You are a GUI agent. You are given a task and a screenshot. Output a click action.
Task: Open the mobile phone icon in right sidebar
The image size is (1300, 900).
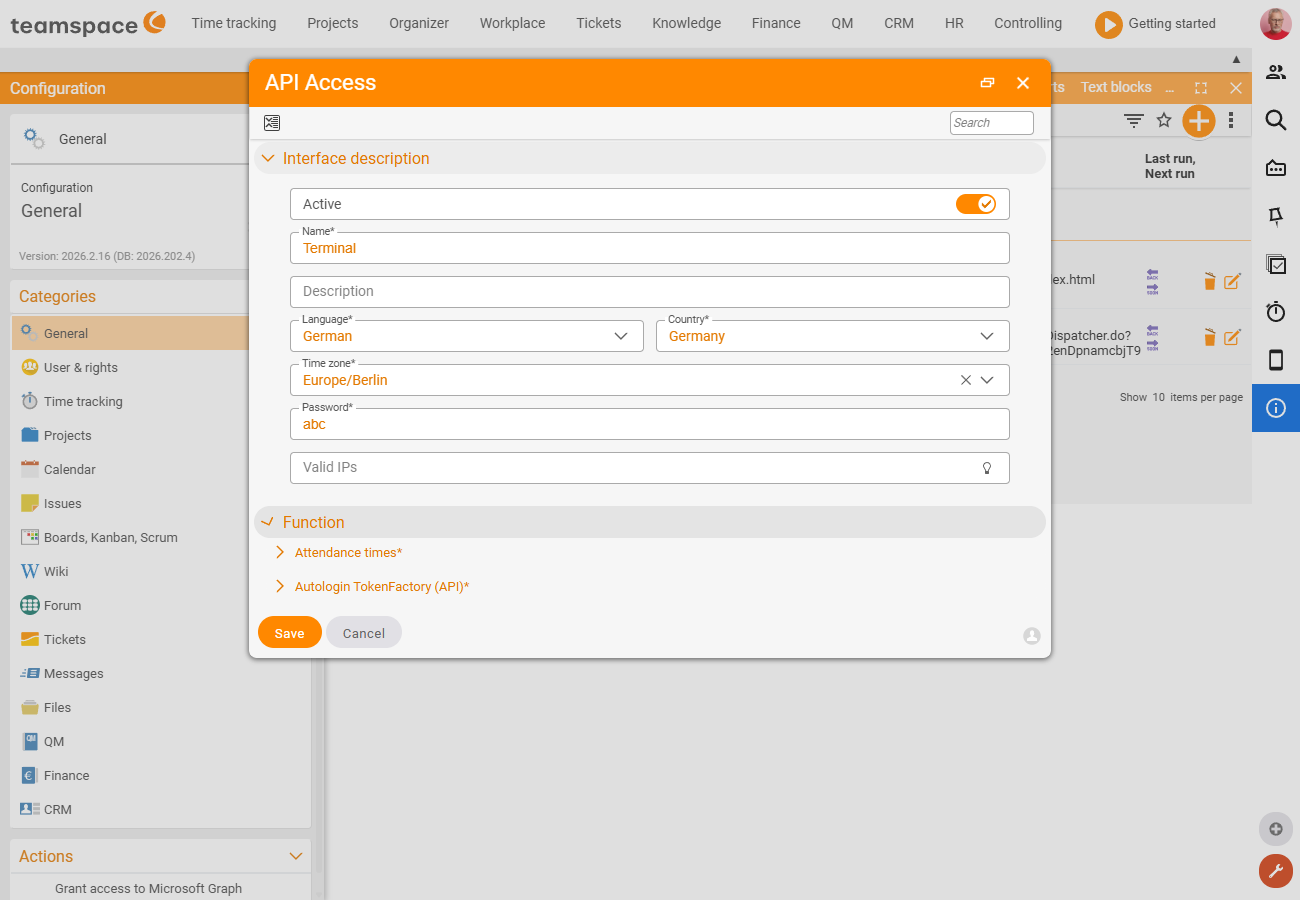(x=1276, y=360)
